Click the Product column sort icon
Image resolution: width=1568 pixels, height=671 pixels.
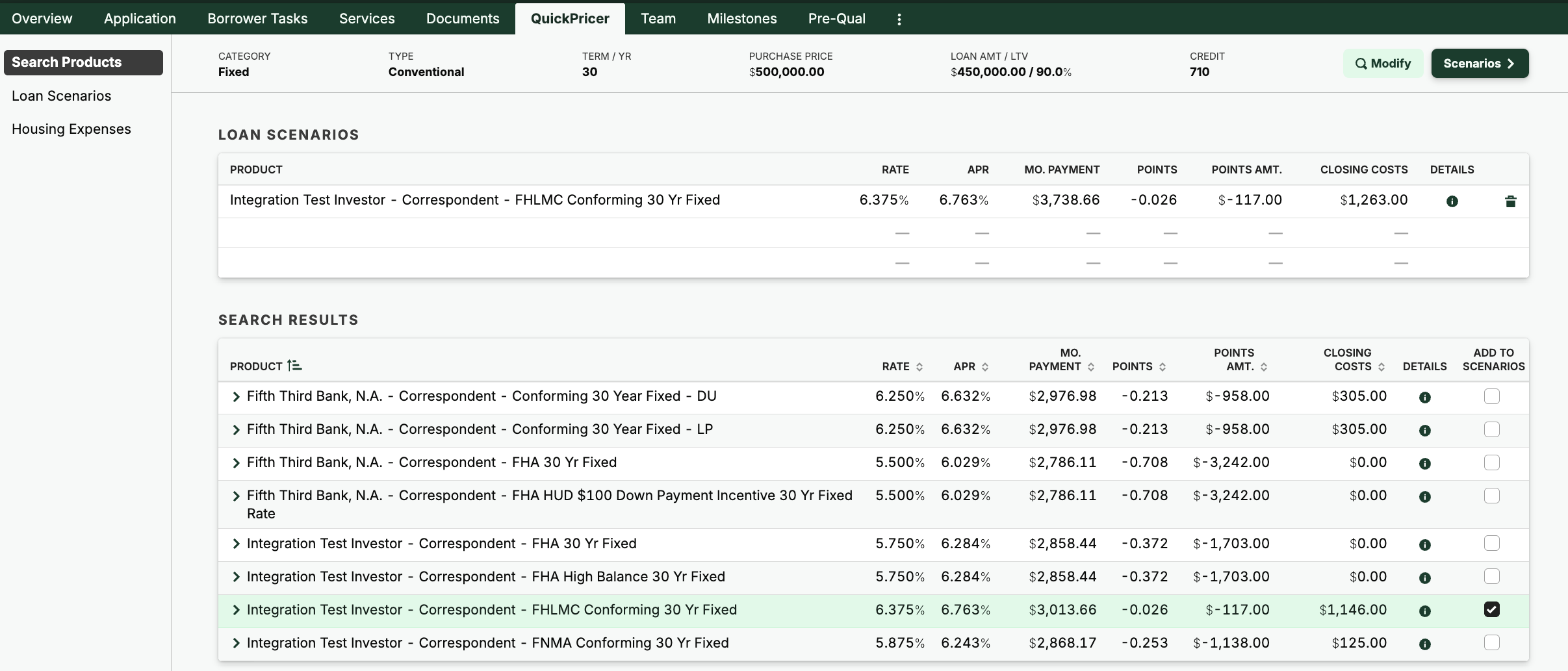[294, 366]
